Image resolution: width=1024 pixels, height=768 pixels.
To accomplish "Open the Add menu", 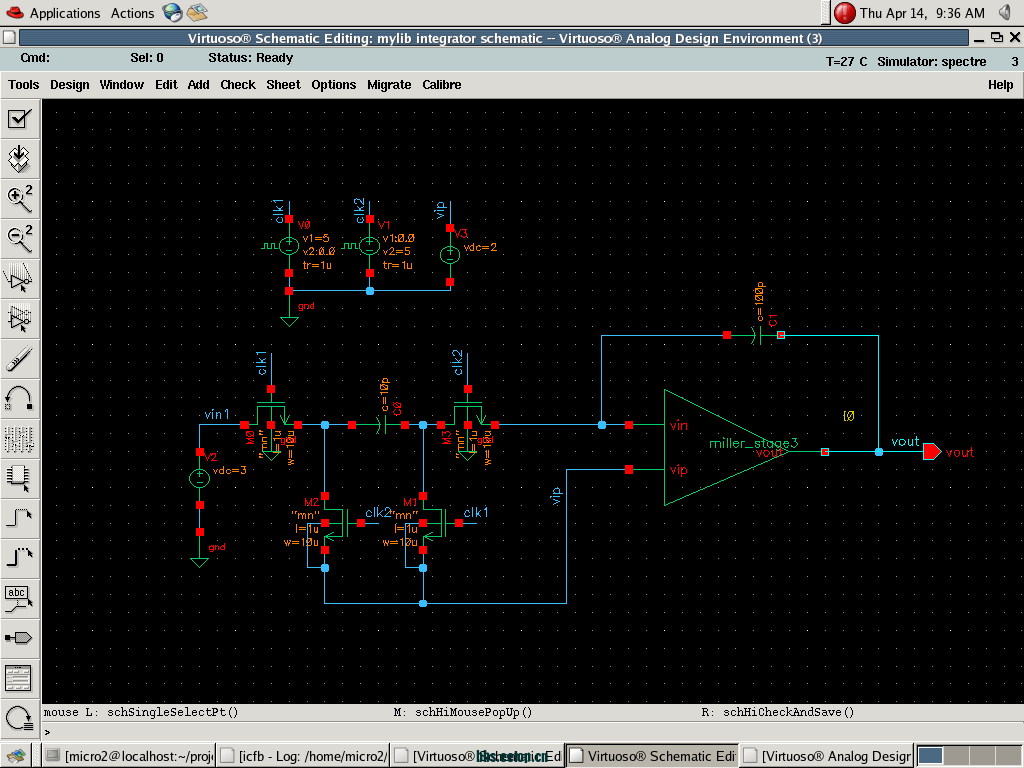I will [199, 85].
